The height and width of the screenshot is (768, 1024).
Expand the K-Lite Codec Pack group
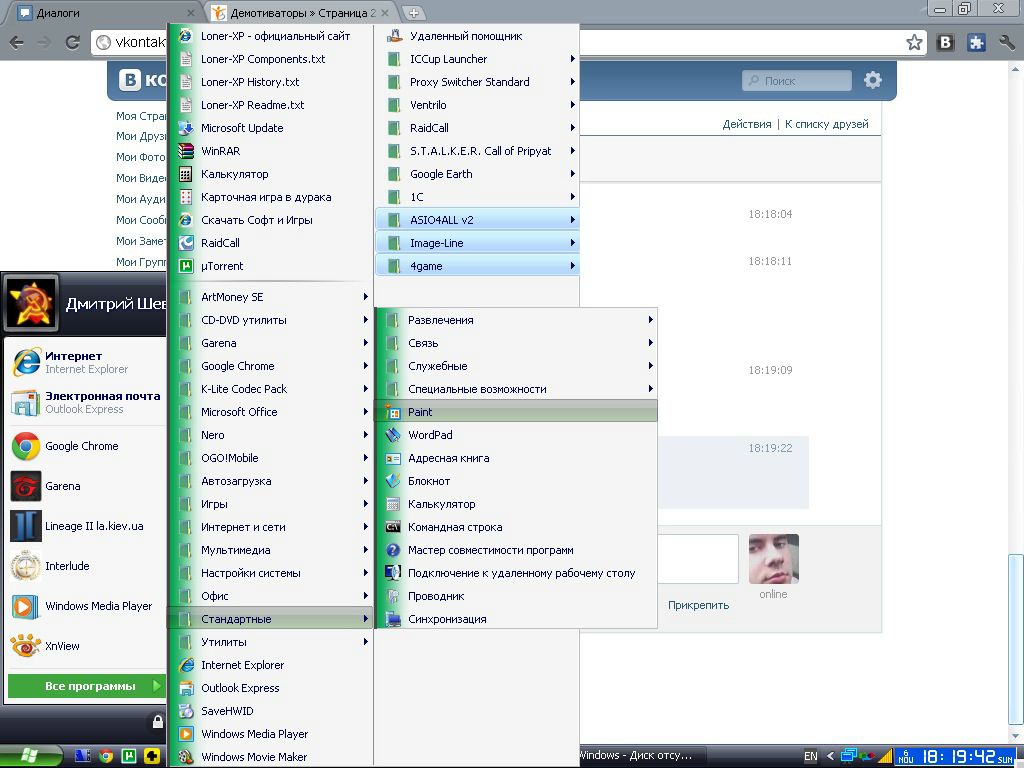pyautogui.click(x=270, y=389)
